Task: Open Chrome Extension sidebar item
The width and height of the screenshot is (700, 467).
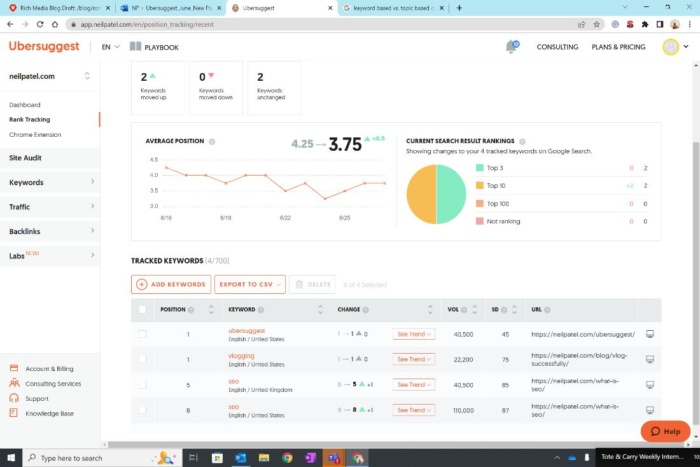Action: pos(35,134)
